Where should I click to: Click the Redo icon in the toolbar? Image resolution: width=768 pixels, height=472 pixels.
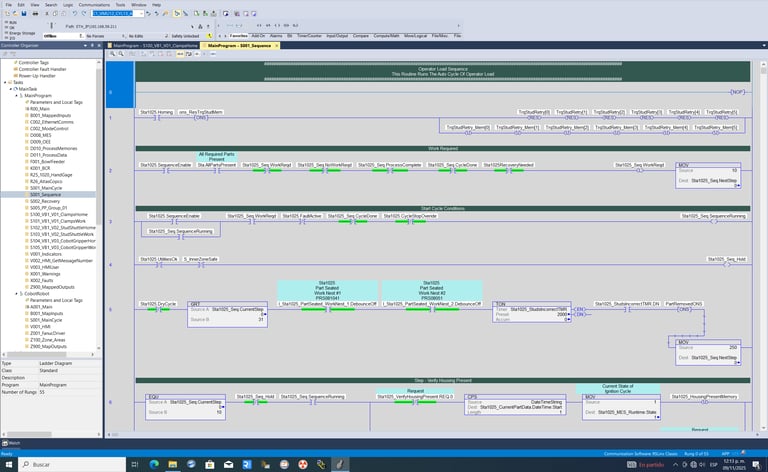coord(84,13)
